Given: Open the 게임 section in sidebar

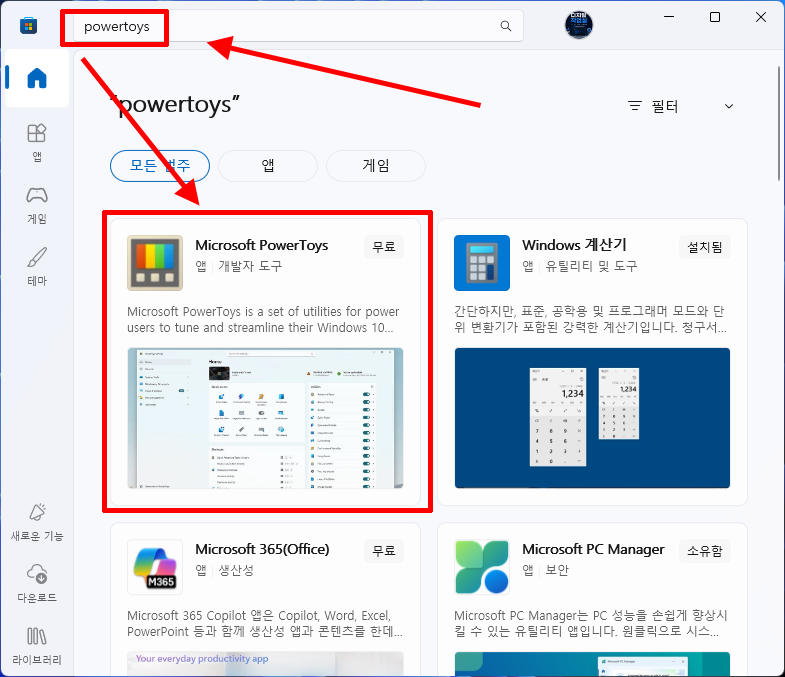Looking at the screenshot, I should (x=37, y=205).
